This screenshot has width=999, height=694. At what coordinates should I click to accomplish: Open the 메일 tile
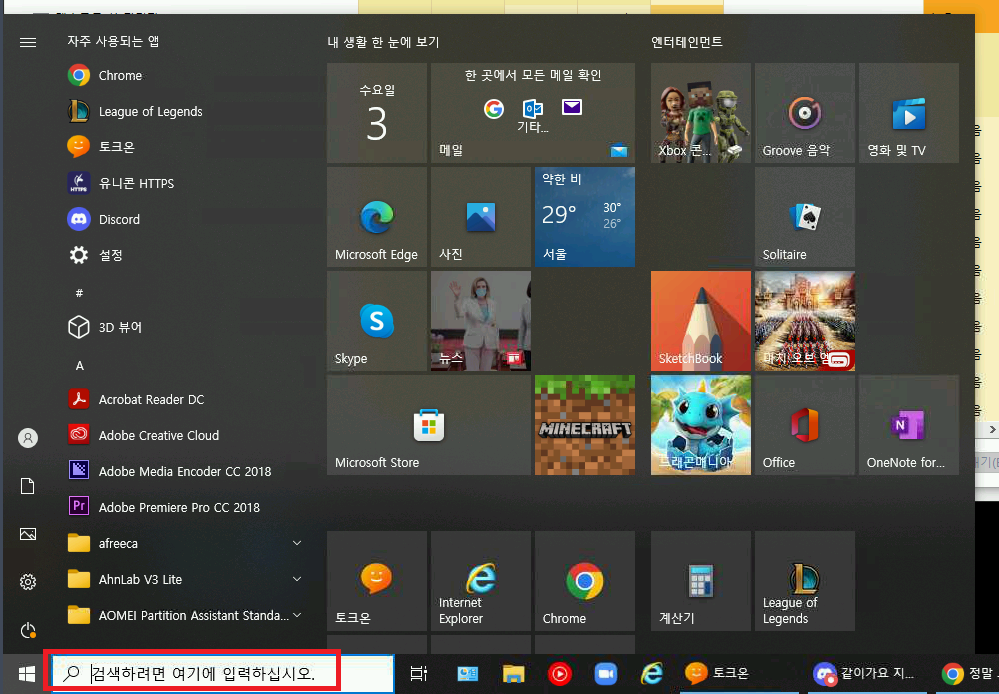click(533, 113)
